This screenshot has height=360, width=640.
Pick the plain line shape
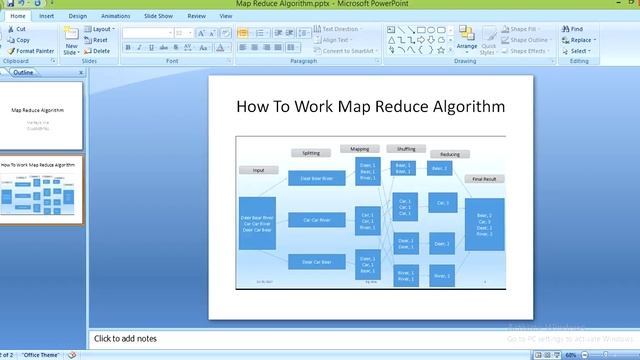click(401, 30)
